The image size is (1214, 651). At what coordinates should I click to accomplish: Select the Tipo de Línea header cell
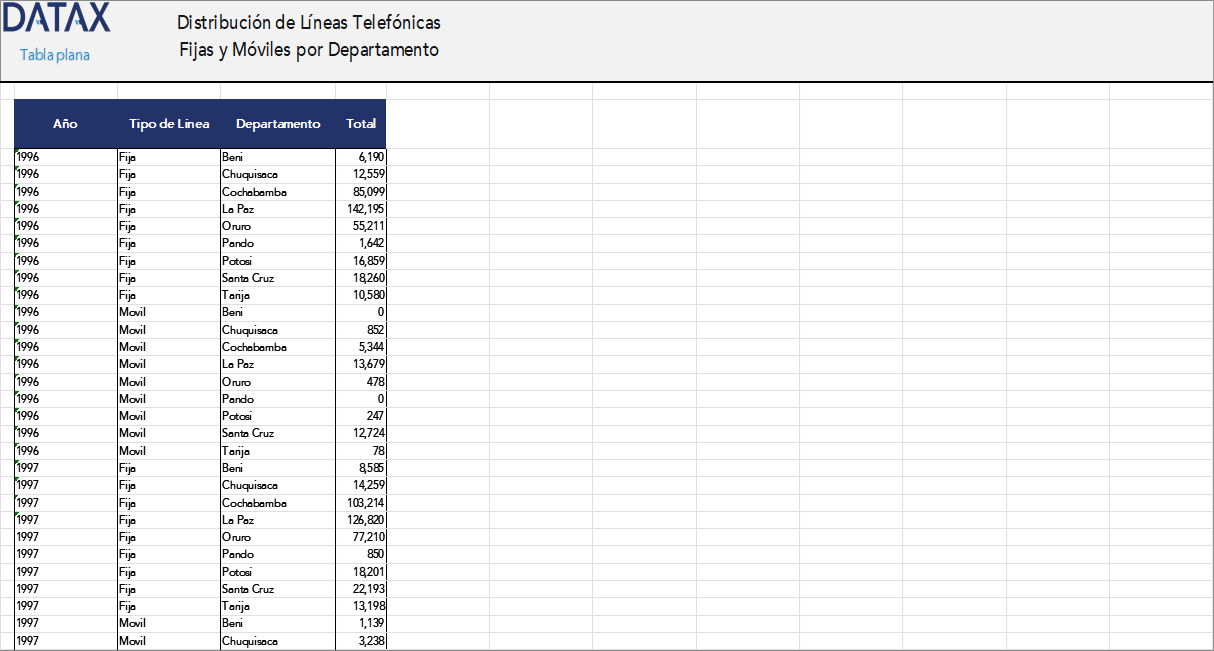coord(169,124)
